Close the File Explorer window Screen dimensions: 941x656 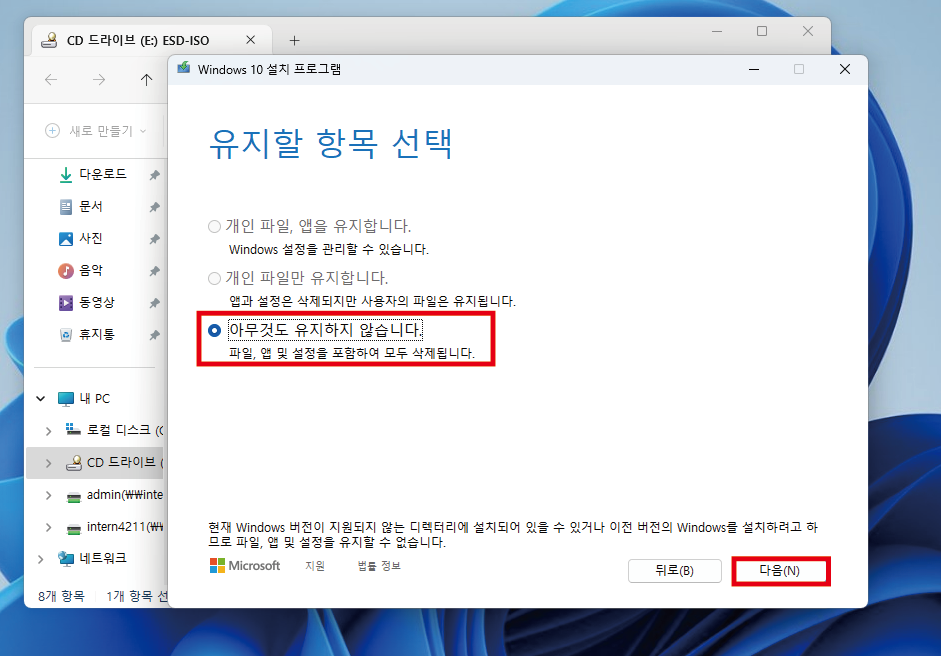pos(808,31)
